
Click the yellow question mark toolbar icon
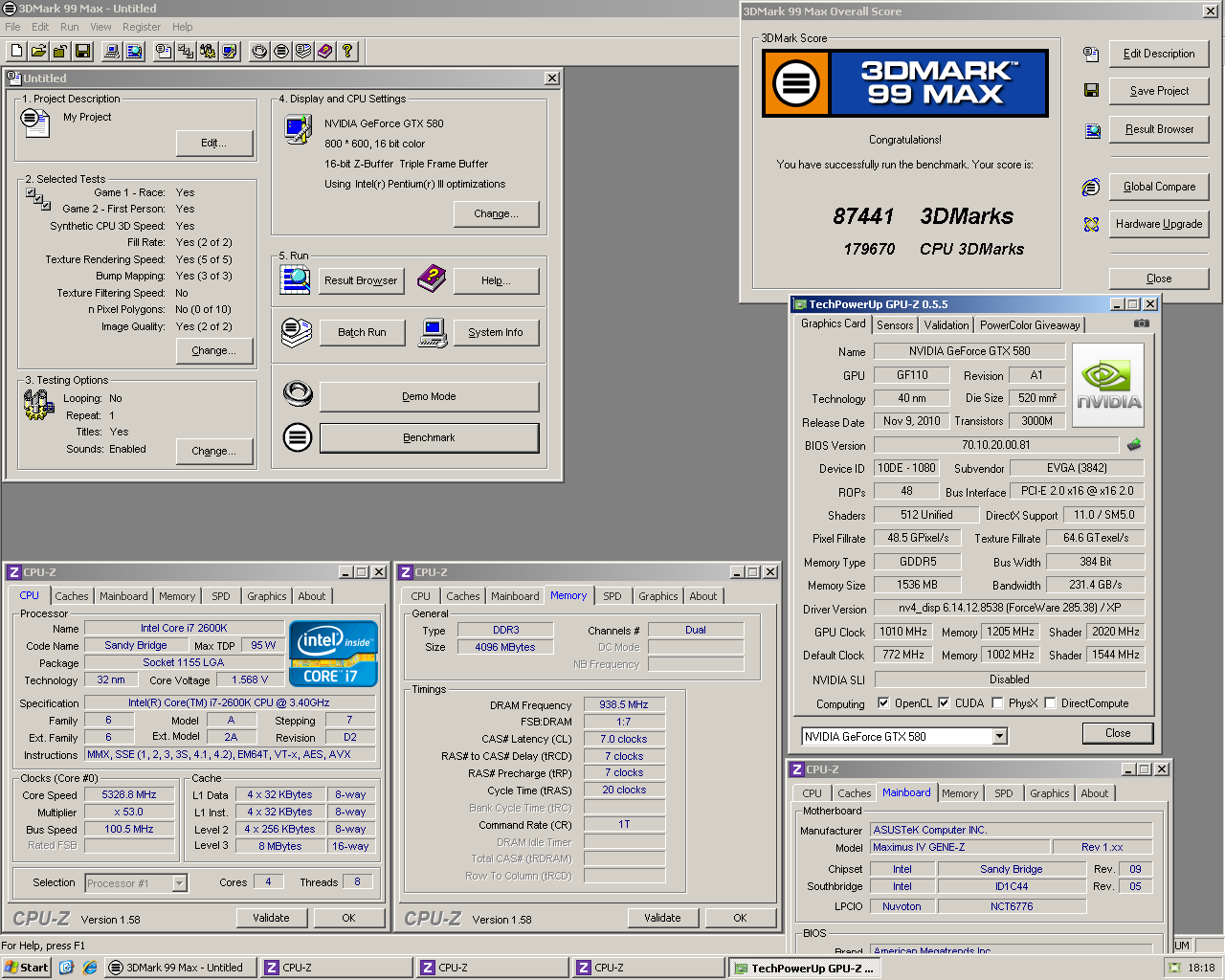point(347,51)
